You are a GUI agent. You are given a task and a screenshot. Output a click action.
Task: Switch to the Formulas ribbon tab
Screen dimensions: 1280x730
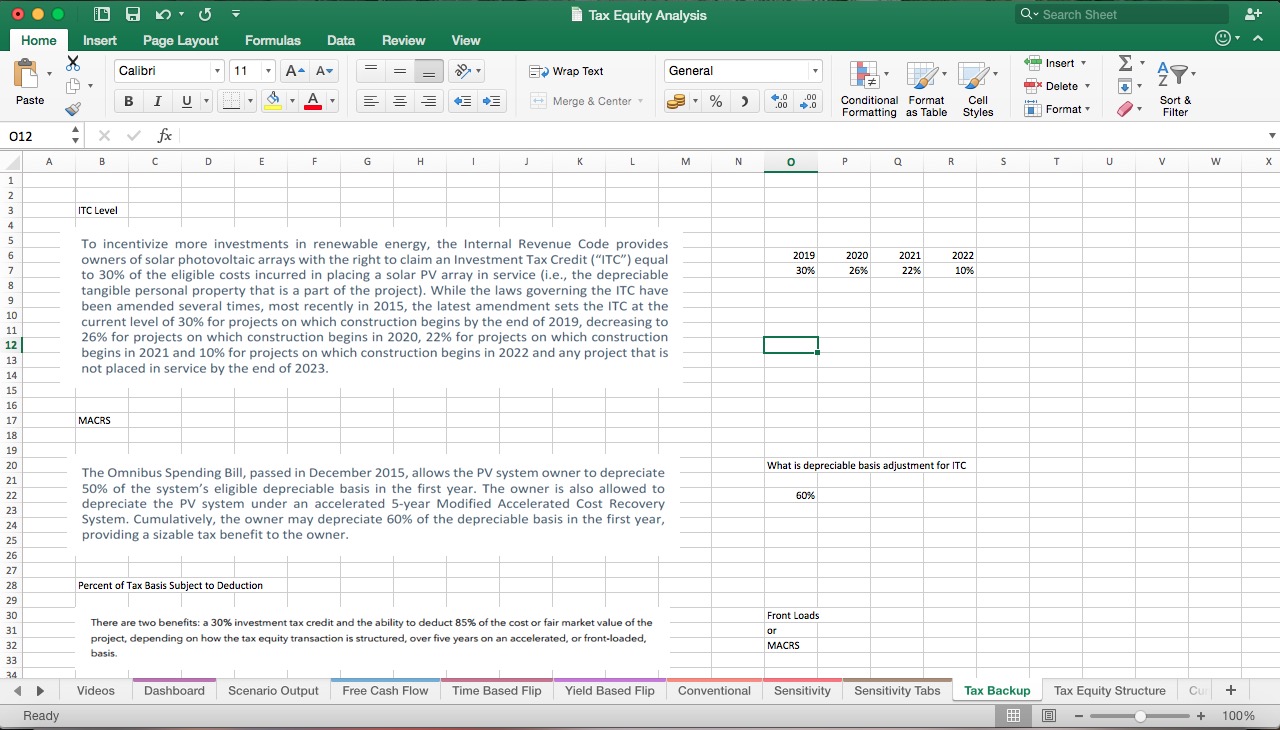[272, 41]
